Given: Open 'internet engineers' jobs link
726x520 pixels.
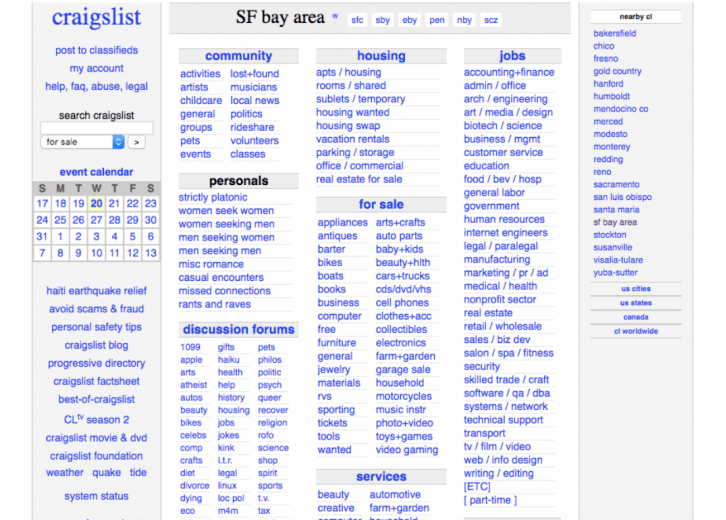Looking at the screenshot, I should [506, 233].
